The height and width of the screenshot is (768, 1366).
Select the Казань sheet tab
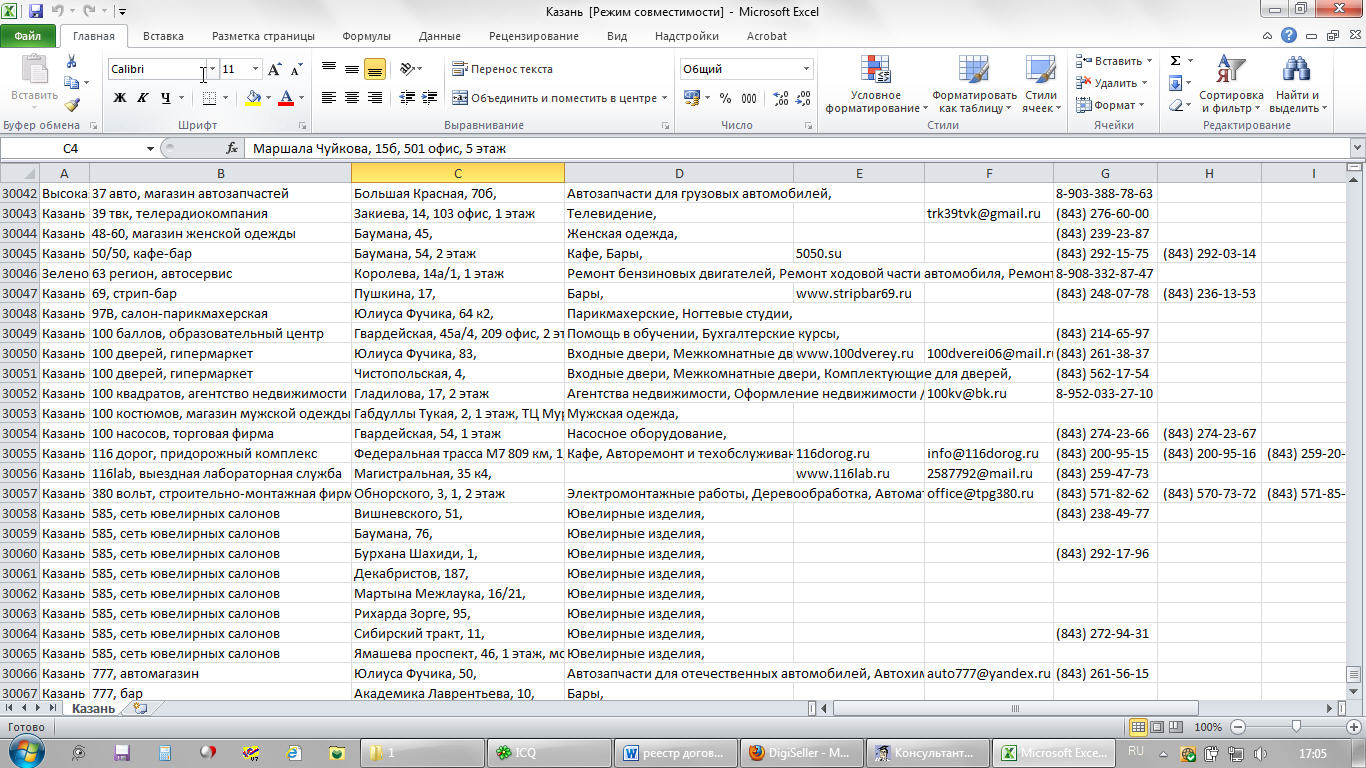pyautogui.click(x=93, y=708)
